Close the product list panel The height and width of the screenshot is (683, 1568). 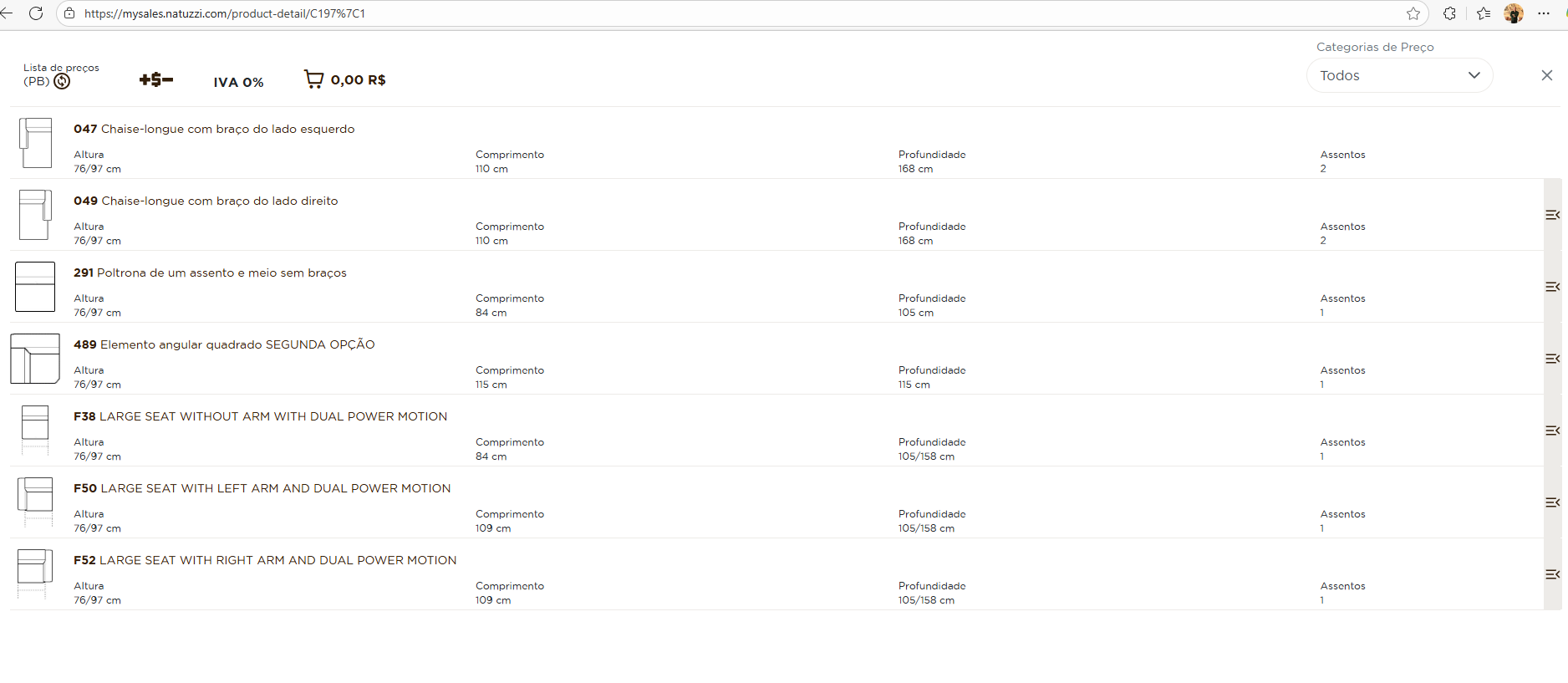coord(1546,75)
